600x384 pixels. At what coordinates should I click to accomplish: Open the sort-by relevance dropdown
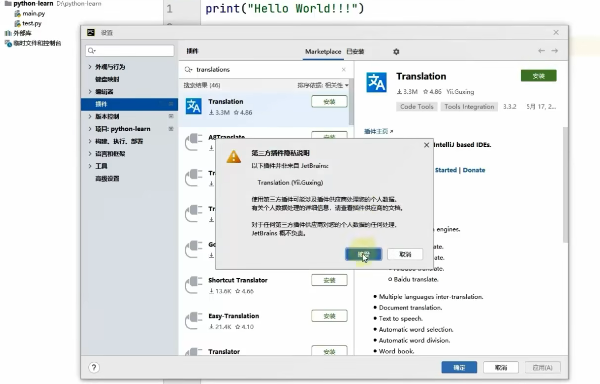323,85
